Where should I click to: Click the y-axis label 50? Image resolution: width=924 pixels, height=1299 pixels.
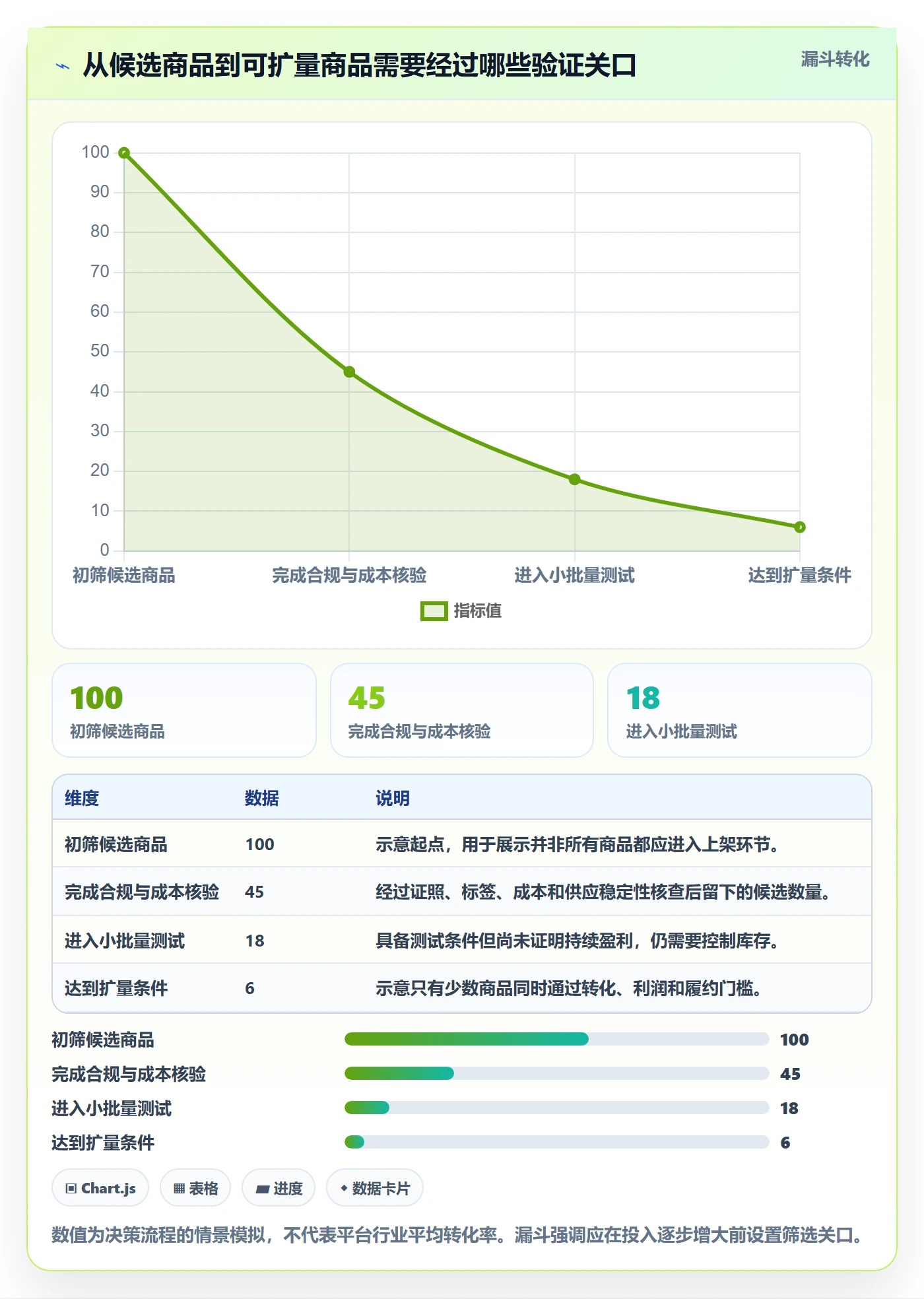tap(100, 350)
